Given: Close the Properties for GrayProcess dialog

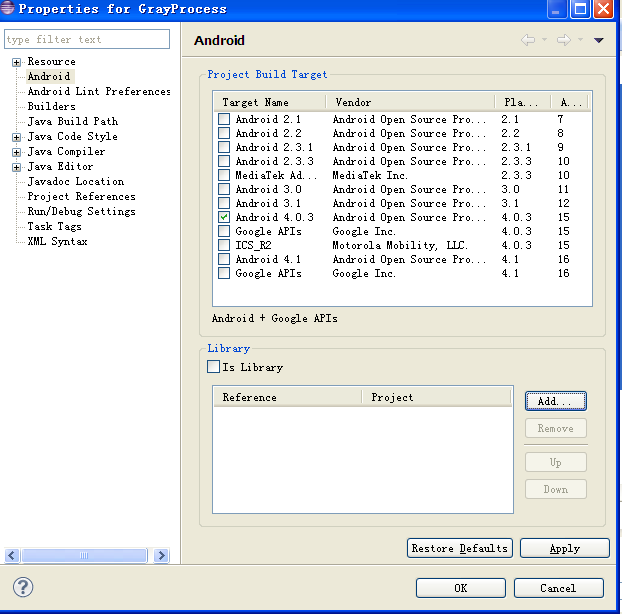Looking at the screenshot, I should coord(604,9).
